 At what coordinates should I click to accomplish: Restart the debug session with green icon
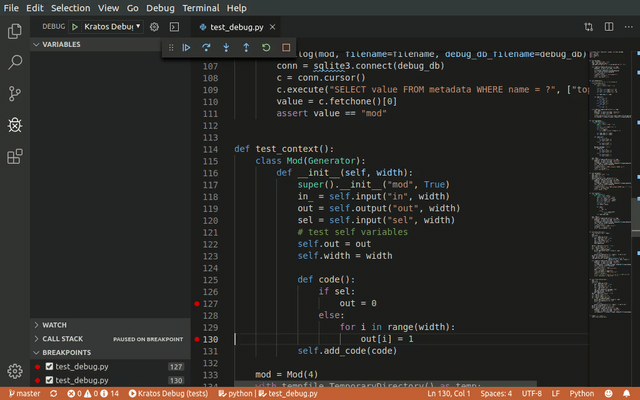pyautogui.click(x=266, y=47)
